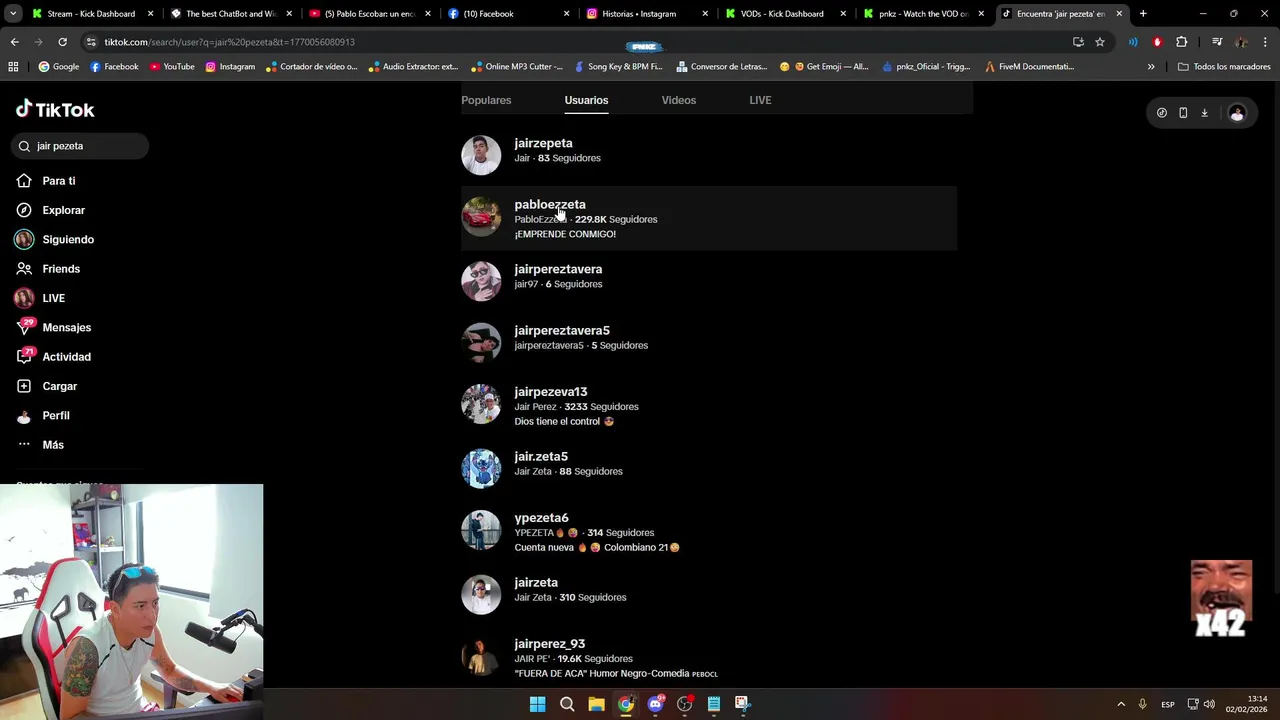Open the jairpereztavera user result
The height and width of the screenshot is (720, 1280).
709,281
